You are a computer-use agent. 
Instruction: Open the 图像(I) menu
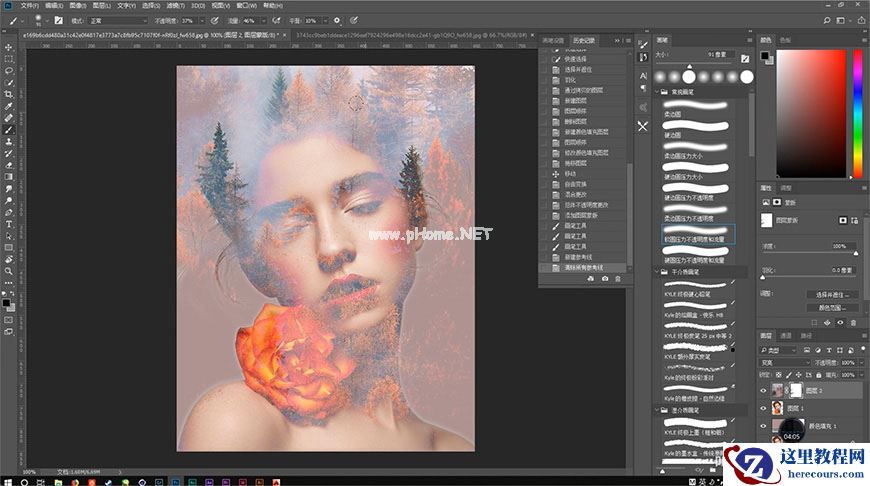point(78,5)
